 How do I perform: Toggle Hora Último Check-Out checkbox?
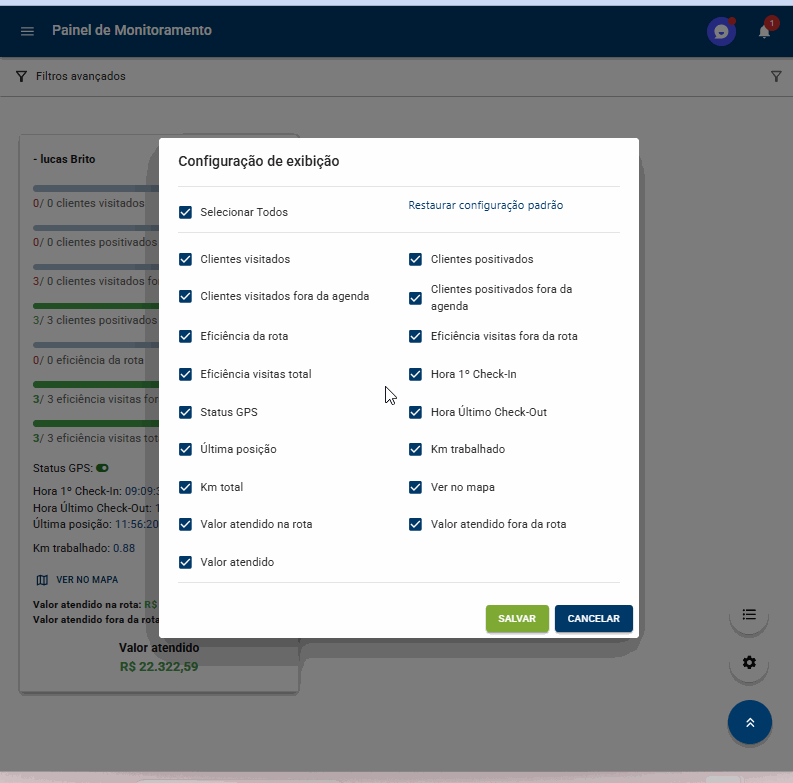415,412
